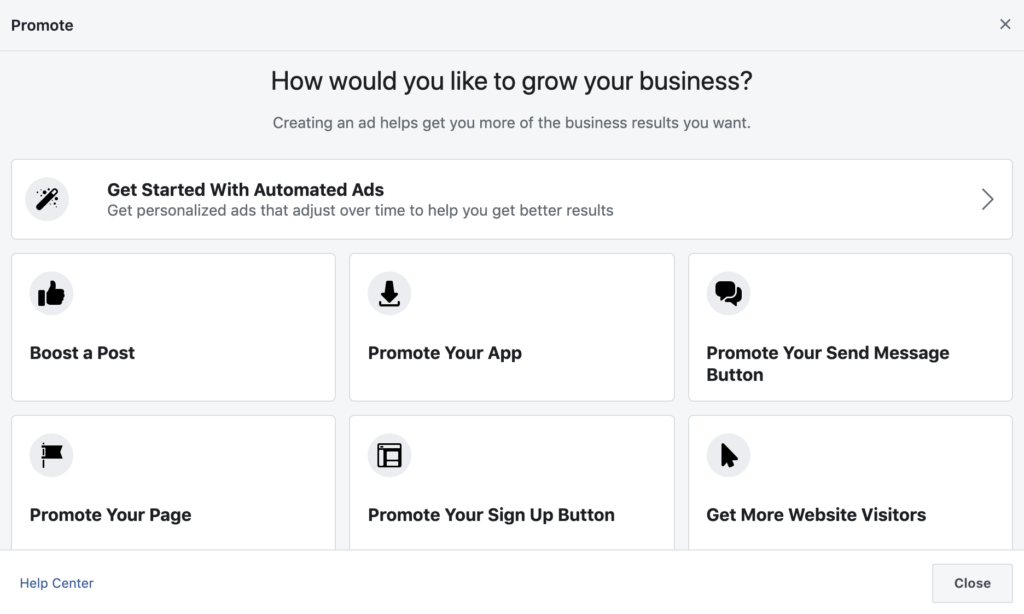Click the Promote dialog title
Screen dimensions: 1024x614
pos(42,25)
